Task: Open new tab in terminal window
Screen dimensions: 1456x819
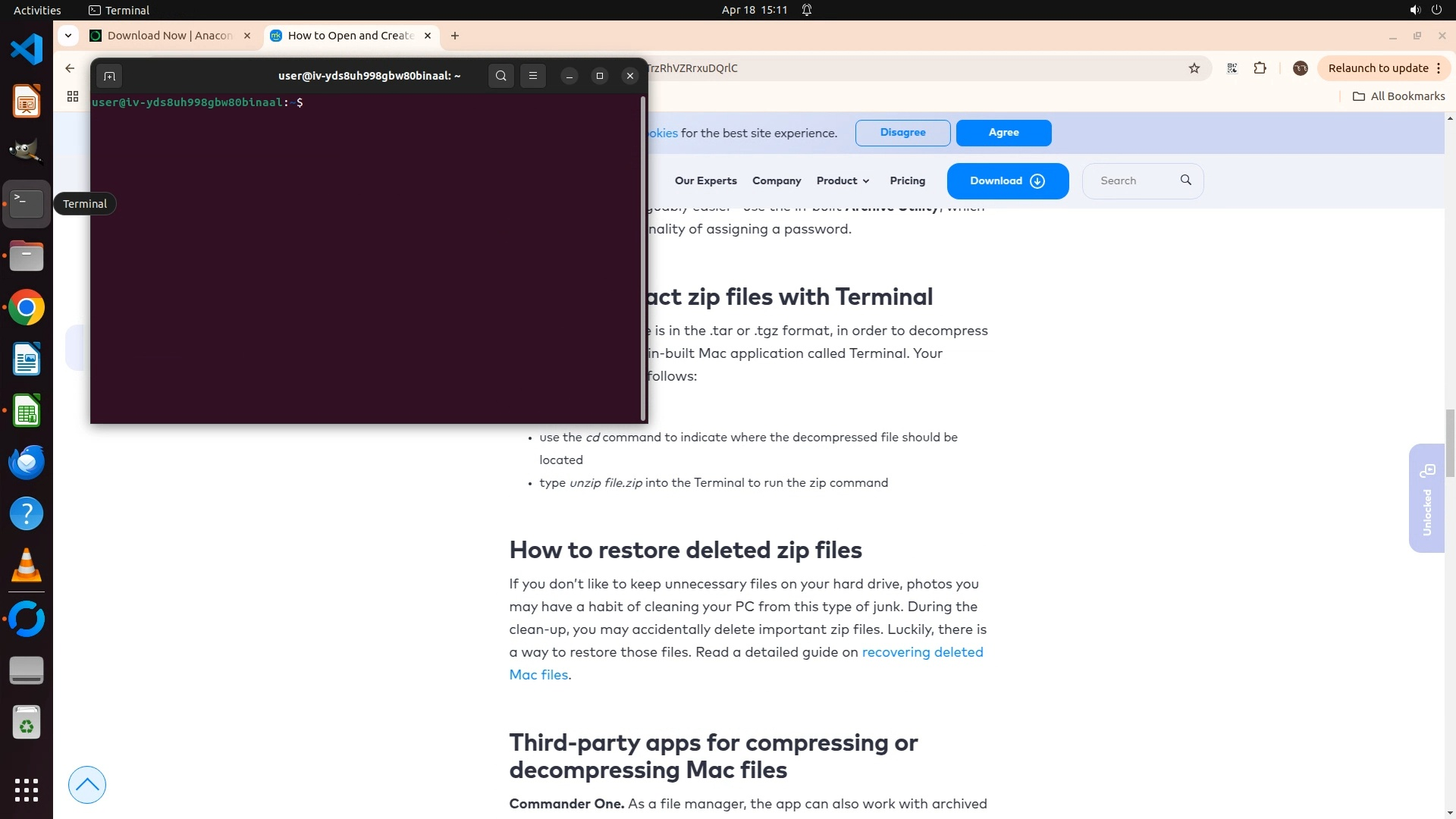Action: coord(109,76)
